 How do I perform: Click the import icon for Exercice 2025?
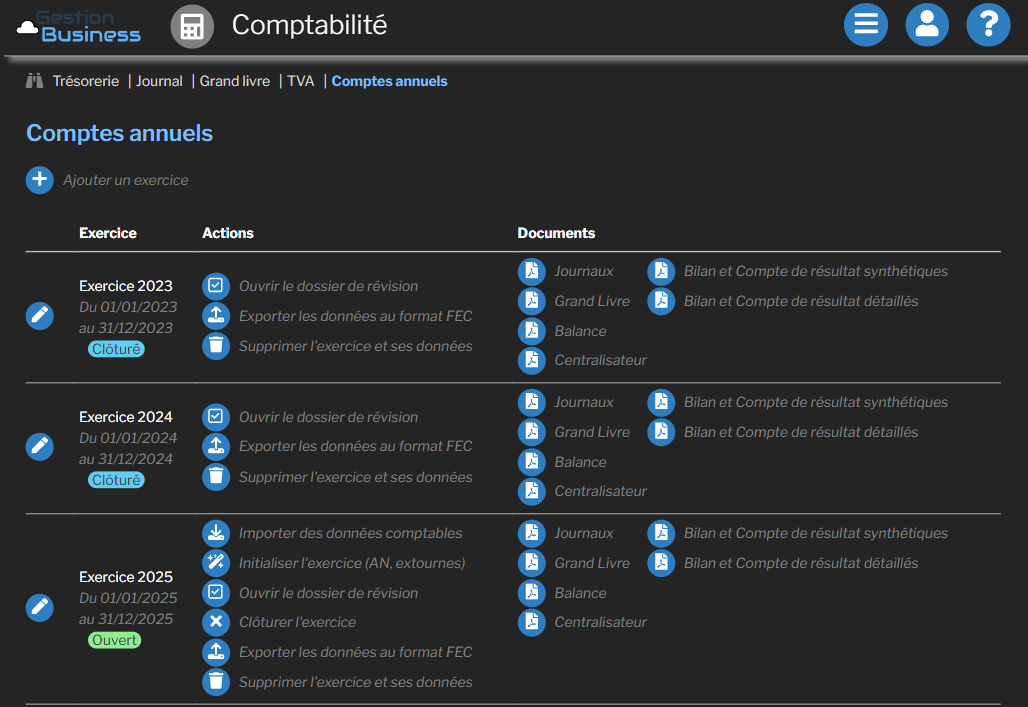[216, 533]
